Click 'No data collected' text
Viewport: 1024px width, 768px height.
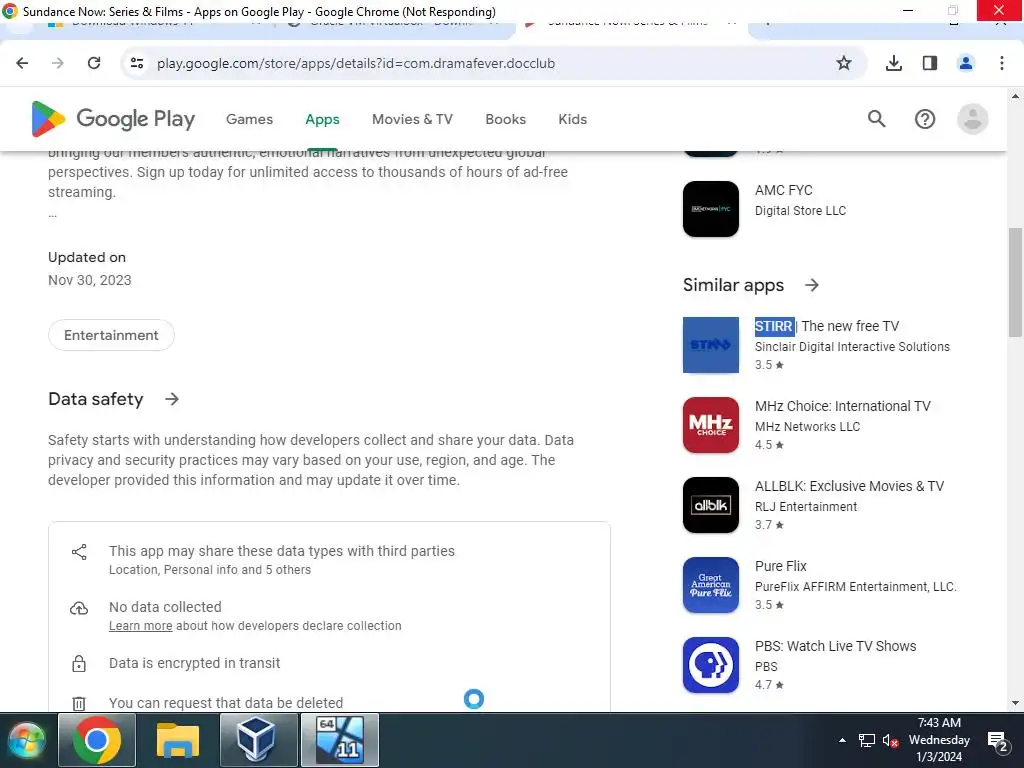coord(165,607)
